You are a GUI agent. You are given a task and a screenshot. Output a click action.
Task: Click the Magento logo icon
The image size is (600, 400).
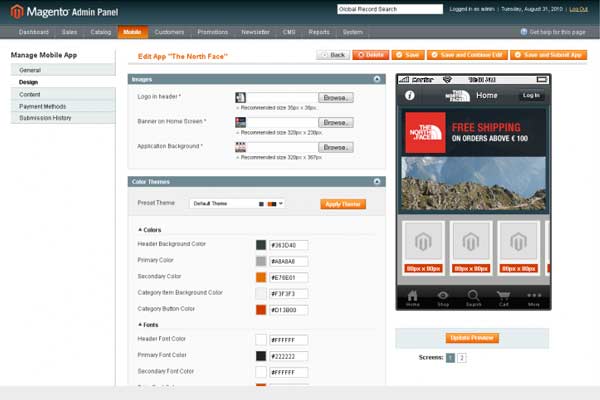point(17,11)
